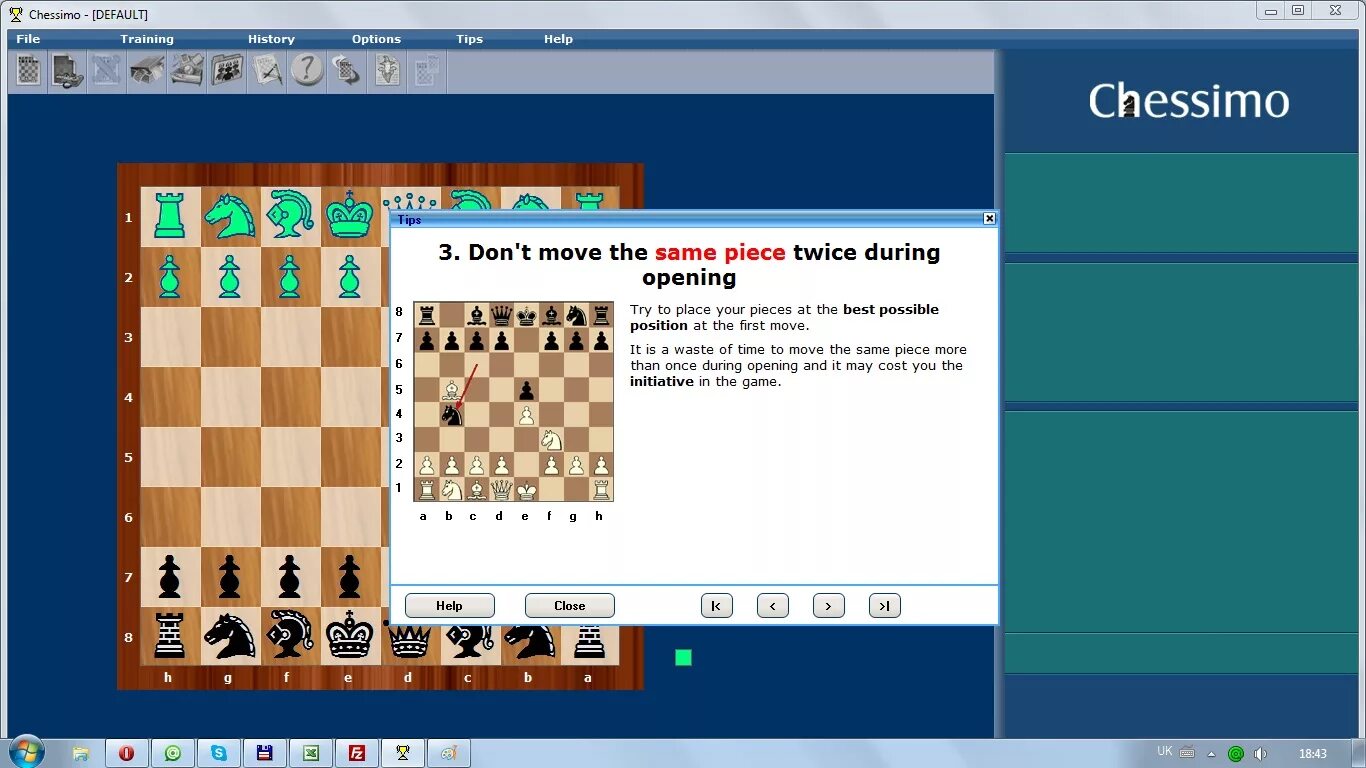
Task: Select the green pawn on f2
Action: point(290,276)
